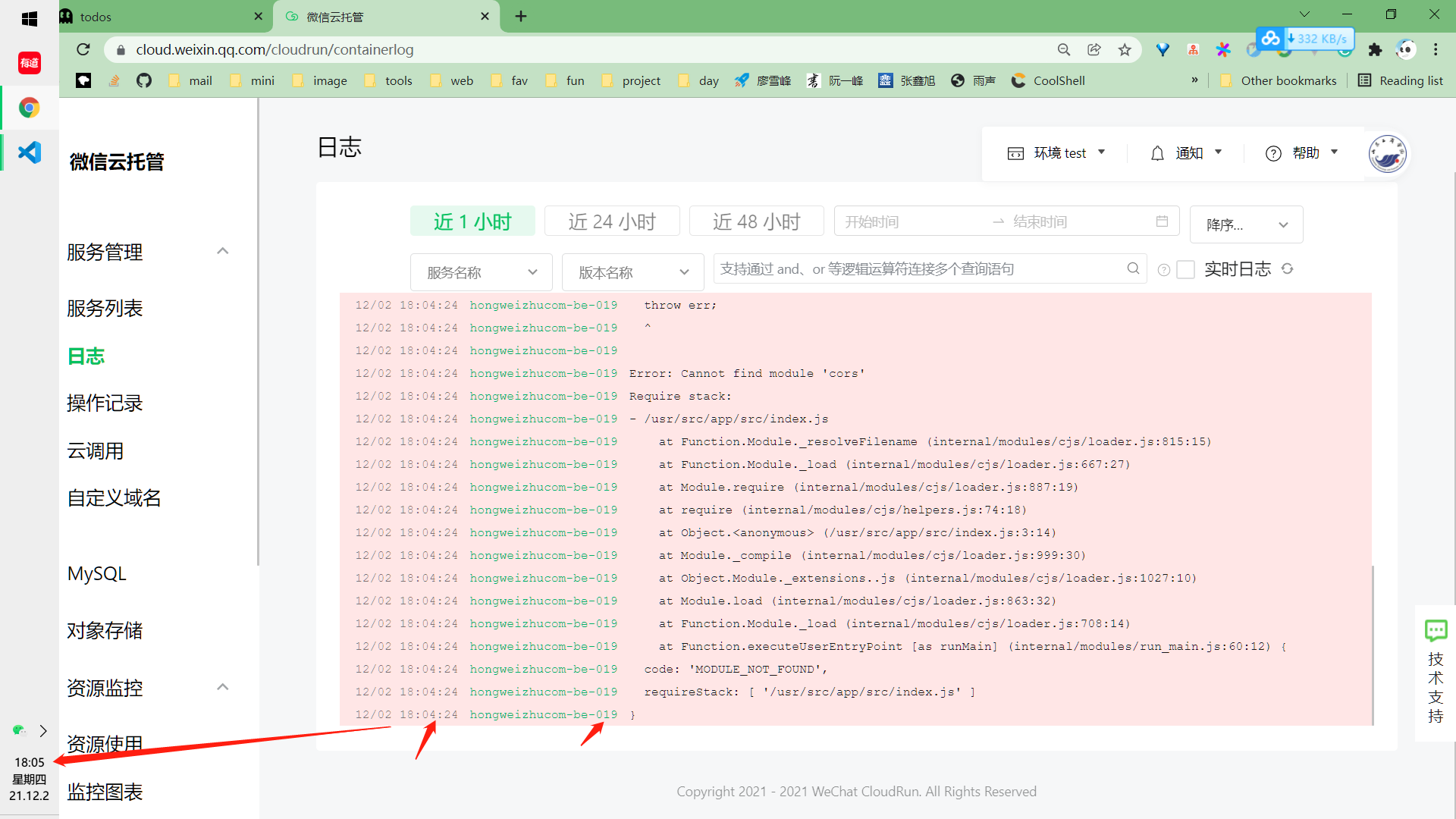
Task: Open Visual Studio Code from the taskbar
Action: coord(30,152)
